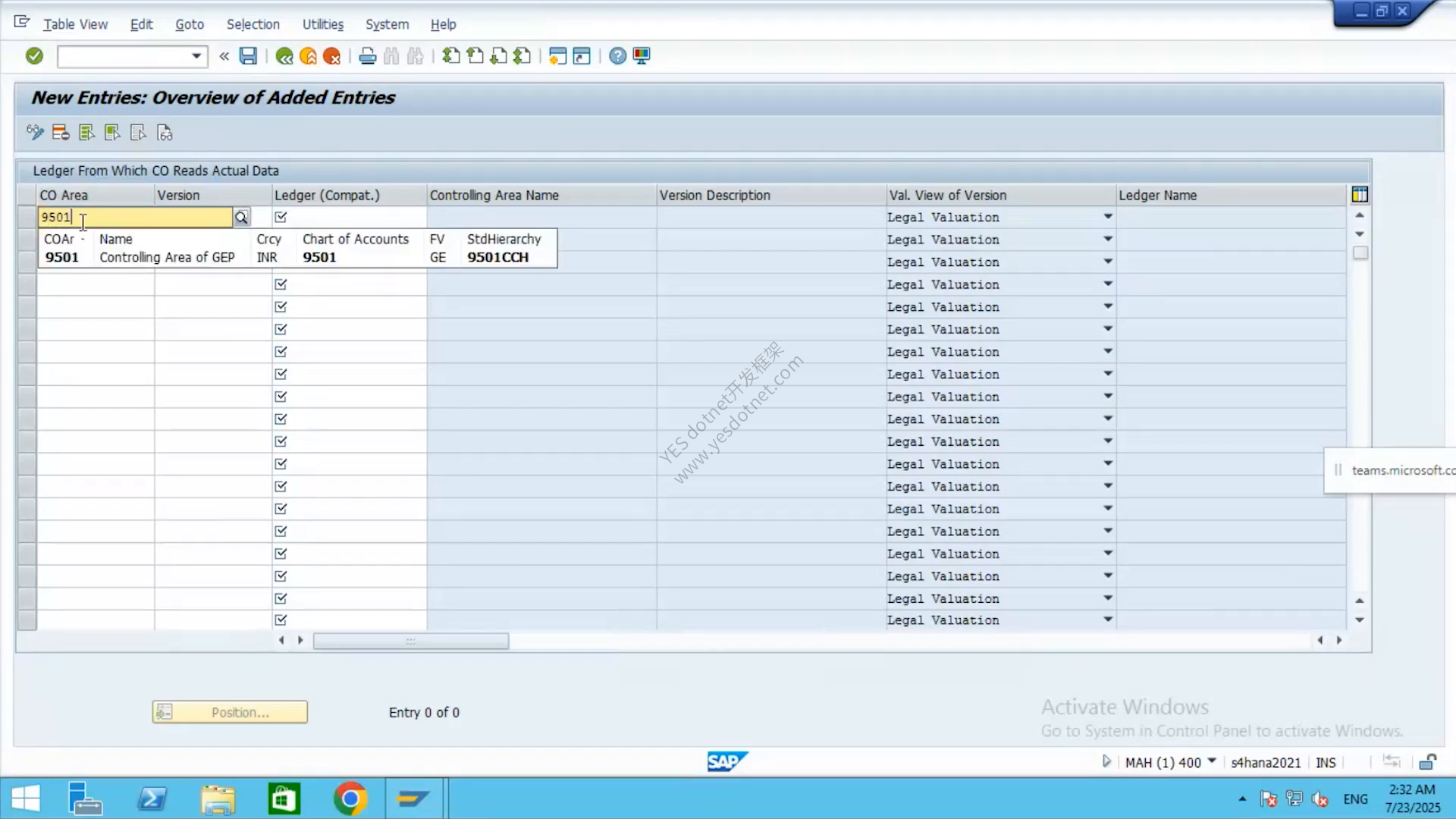Screen dimensions: 1456x819
Task: Click the Print icon in toolbar
Action: [x=367, y=56]
